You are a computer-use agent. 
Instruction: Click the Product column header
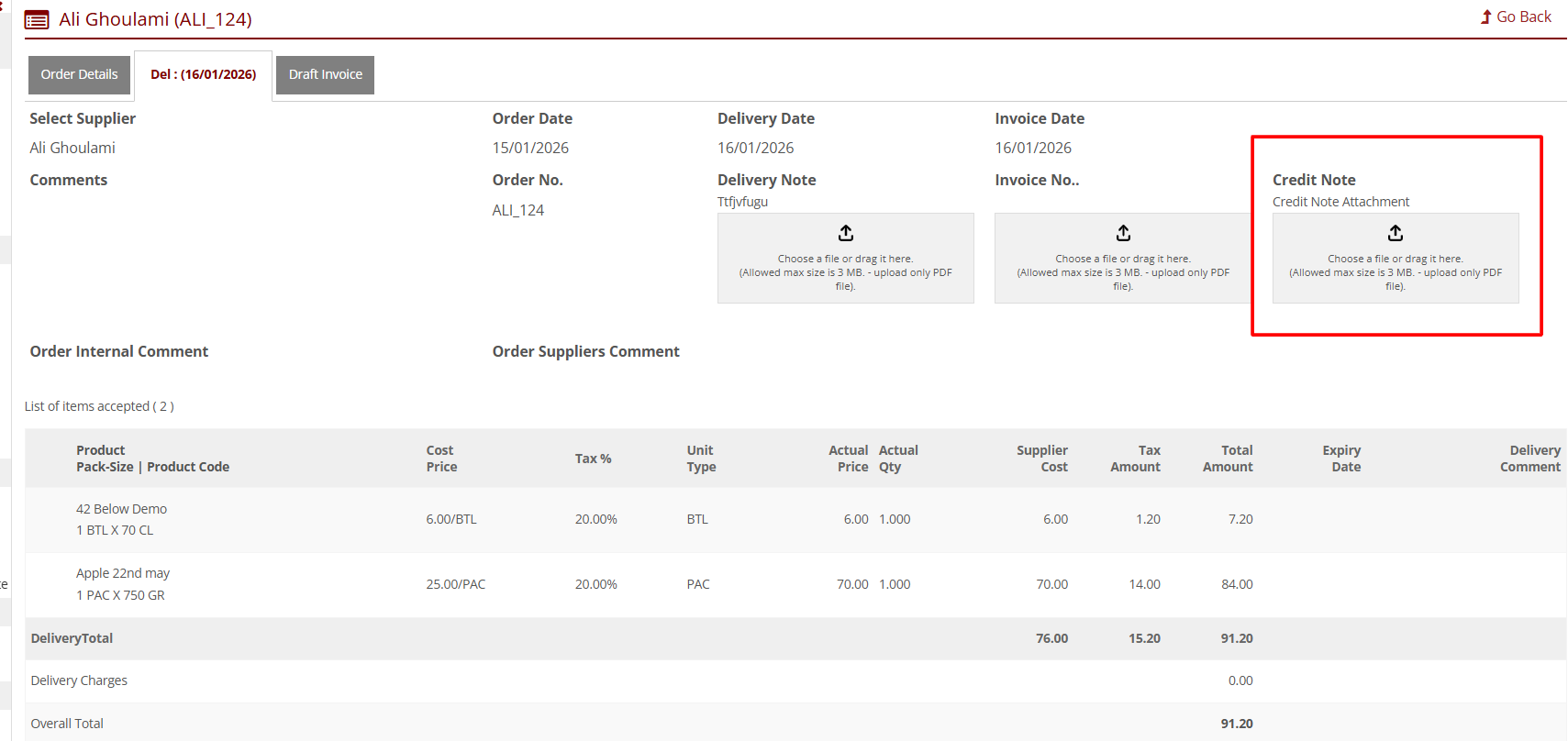pyautogui.click(x=101, y=450)
